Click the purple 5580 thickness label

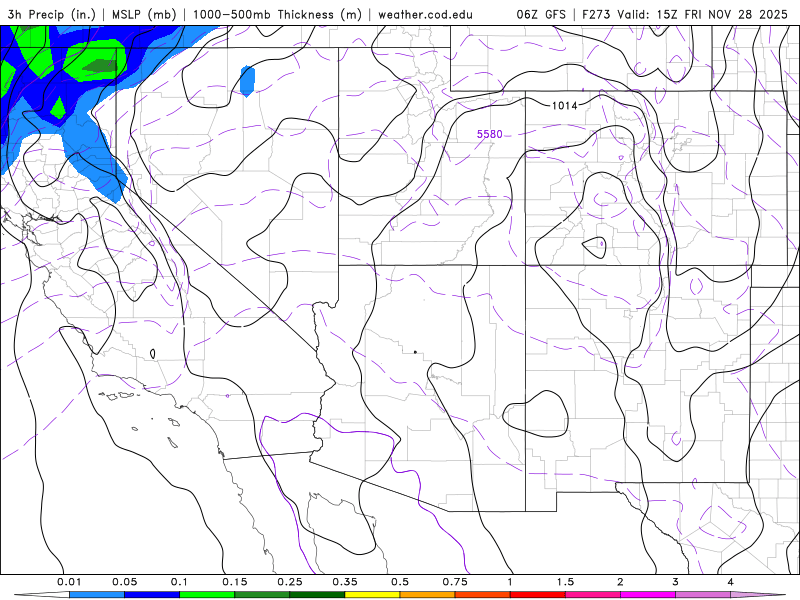(x=489, y=134)
